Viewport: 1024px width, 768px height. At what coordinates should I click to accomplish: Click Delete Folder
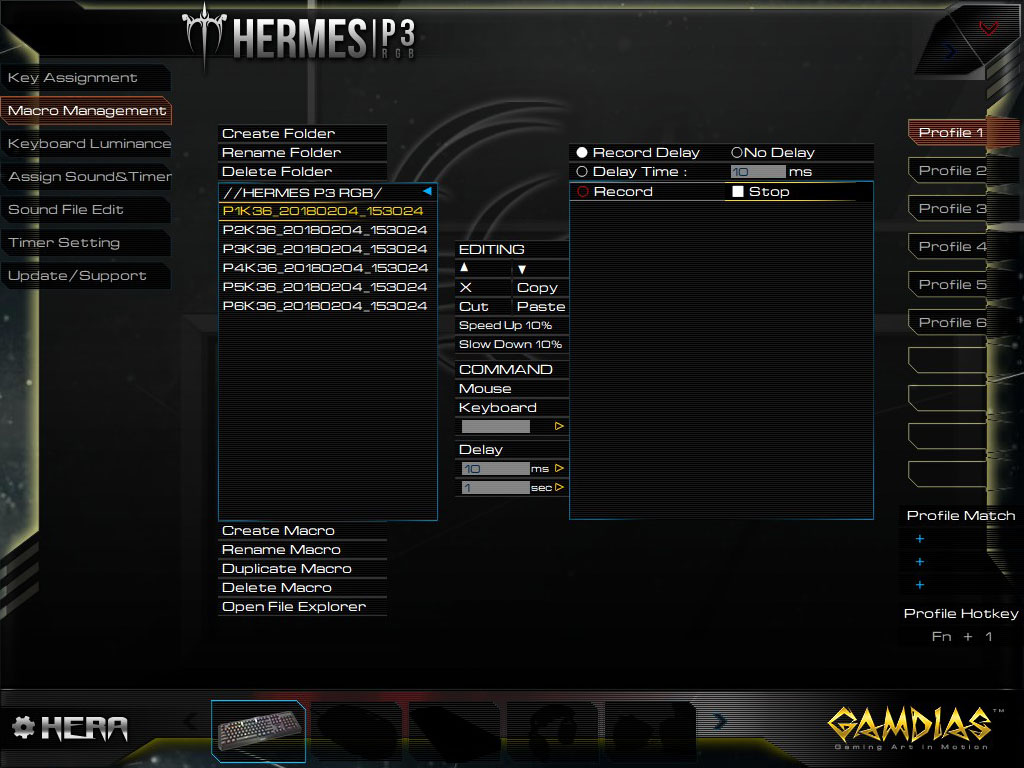pyautogui.click(x=302, y=171)
